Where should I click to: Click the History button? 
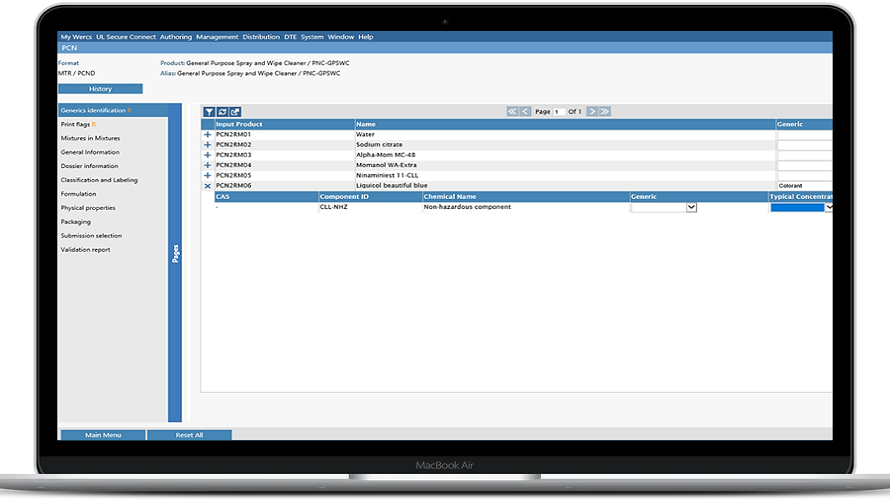(x=100, y=89)
